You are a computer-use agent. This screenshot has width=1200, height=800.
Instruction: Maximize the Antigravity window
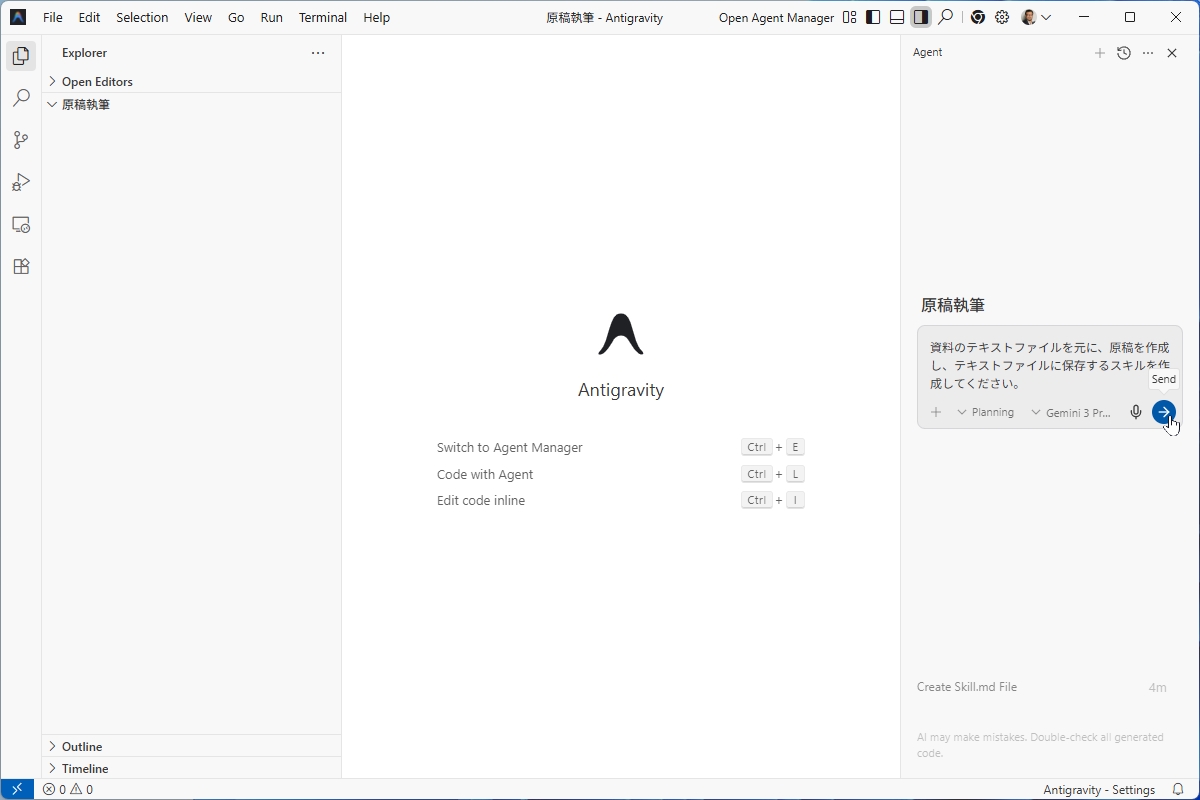[x=1130, y=17]
